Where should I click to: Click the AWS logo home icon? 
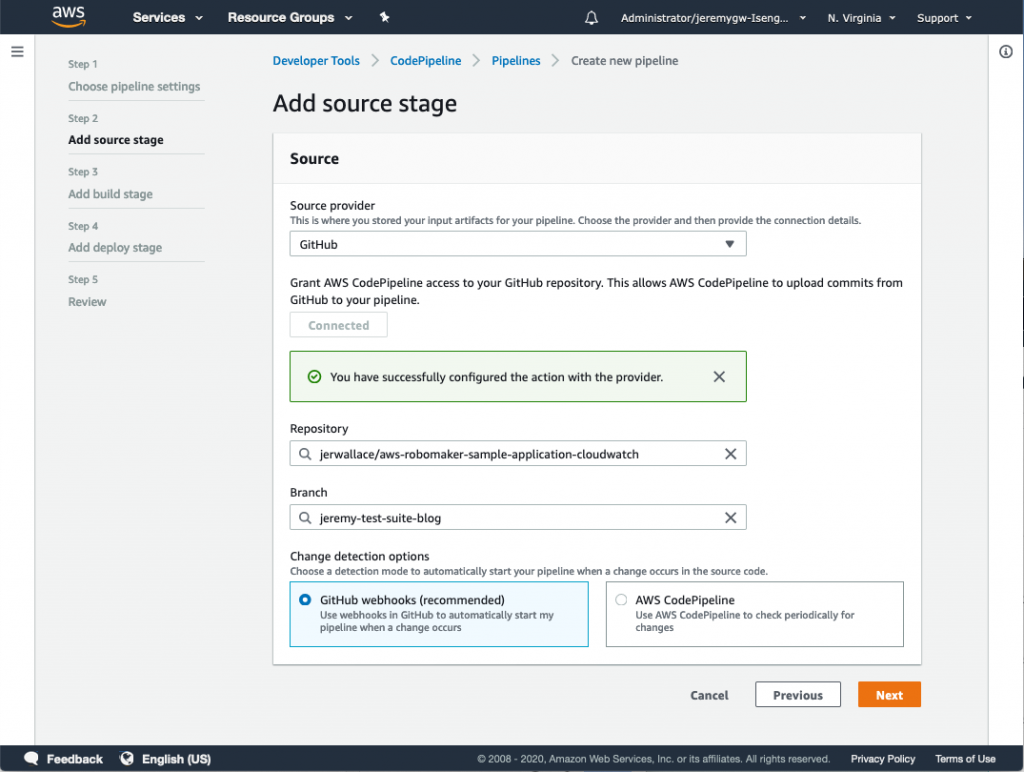pyautogui.click(x=69, y=17)
